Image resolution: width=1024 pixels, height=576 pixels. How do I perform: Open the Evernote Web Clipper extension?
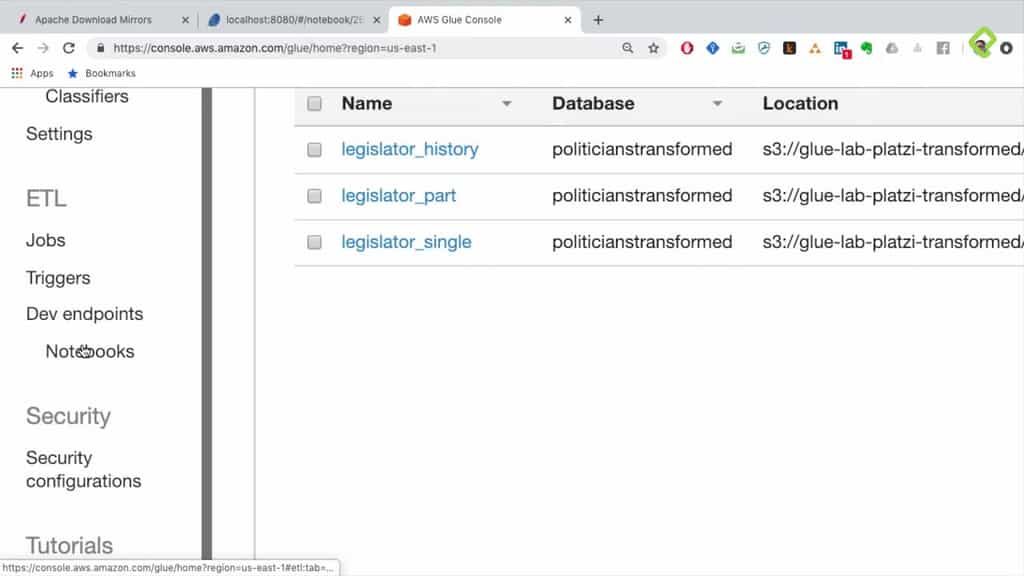tap(864, 47)
